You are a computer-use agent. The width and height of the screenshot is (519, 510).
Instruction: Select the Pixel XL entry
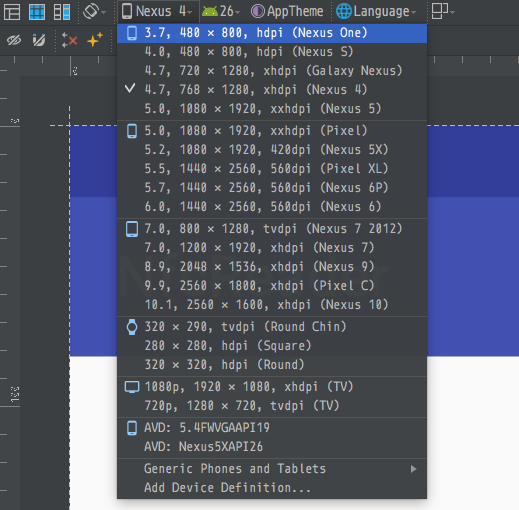coord(272,169)
